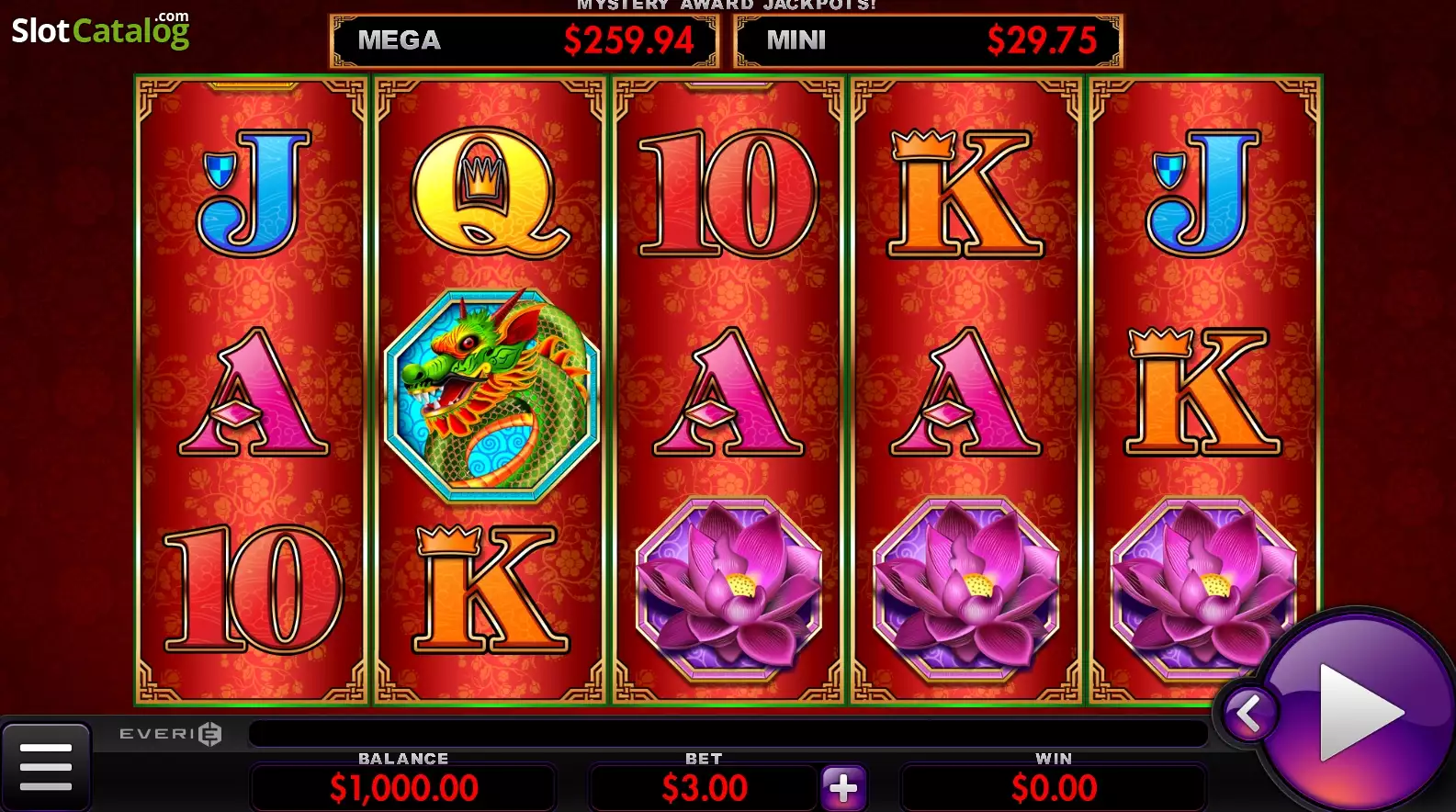Viewport: 1456px width, 812px height.
Task: Select the lotus flower on reel four
Action: click(966, 589)
